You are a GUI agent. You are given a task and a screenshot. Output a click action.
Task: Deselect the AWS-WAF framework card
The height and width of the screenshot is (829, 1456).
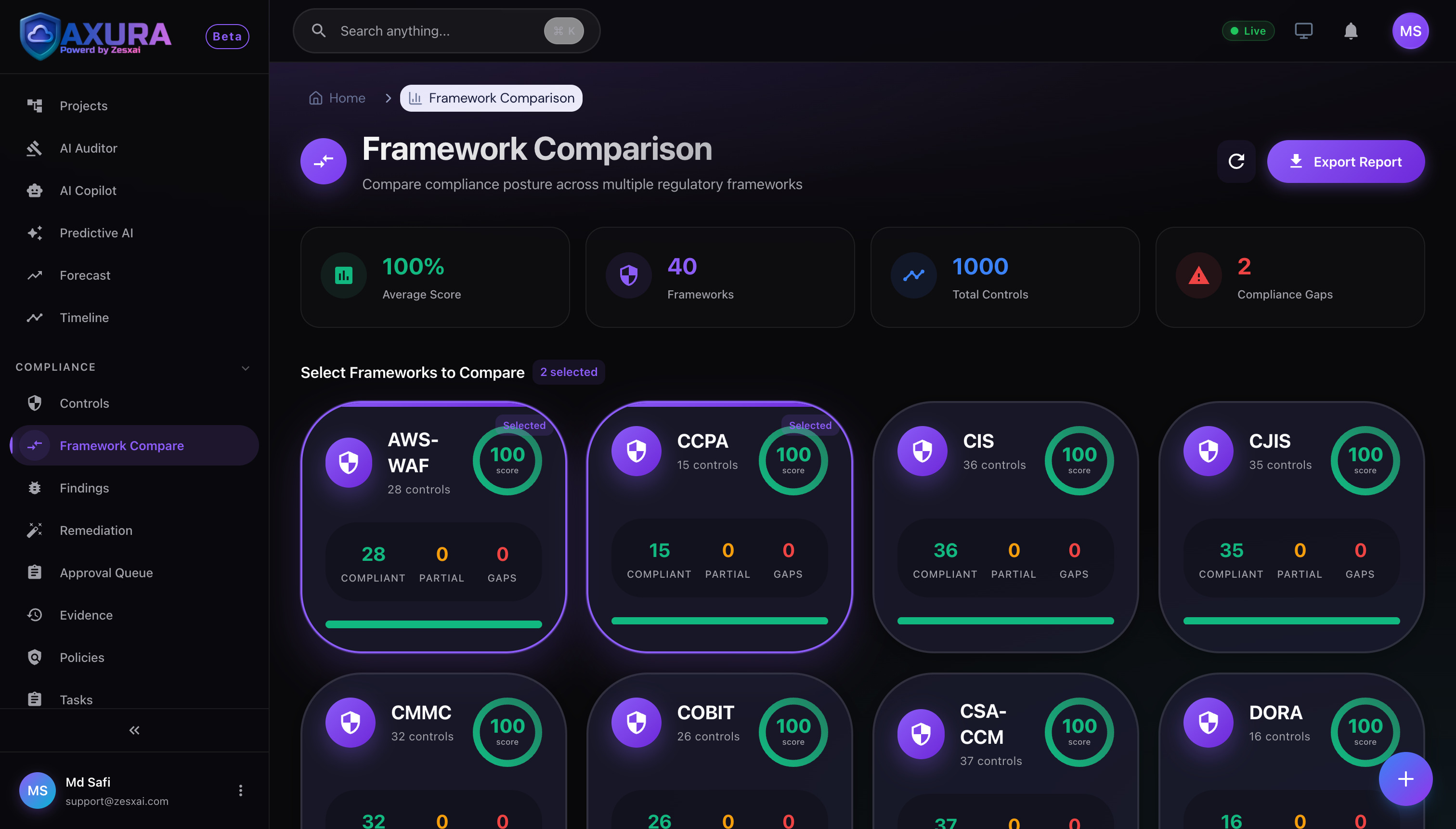433,530
